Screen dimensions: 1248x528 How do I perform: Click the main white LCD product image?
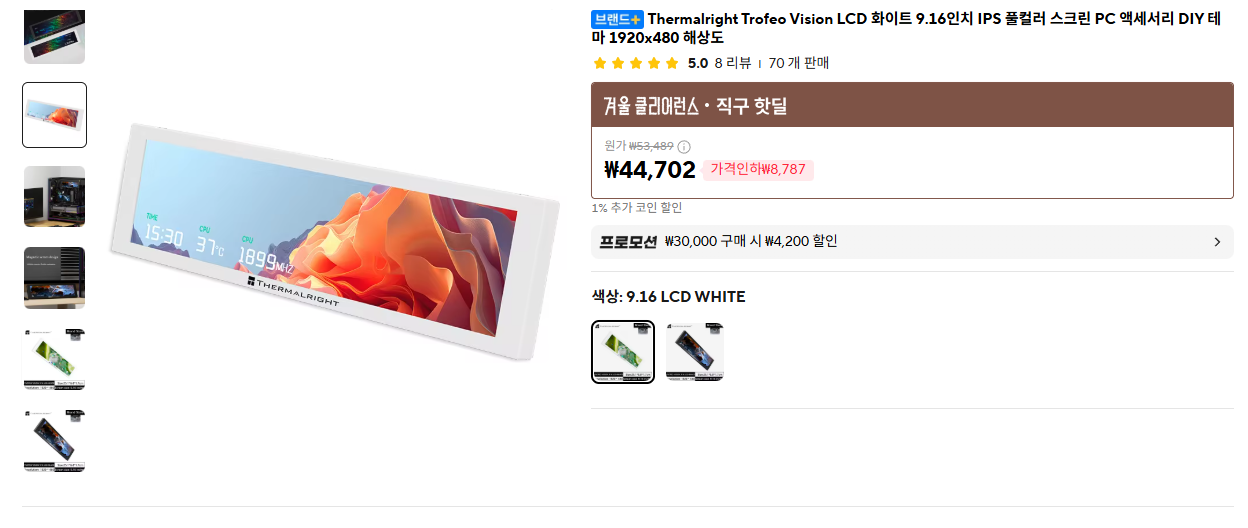point(335,240)
